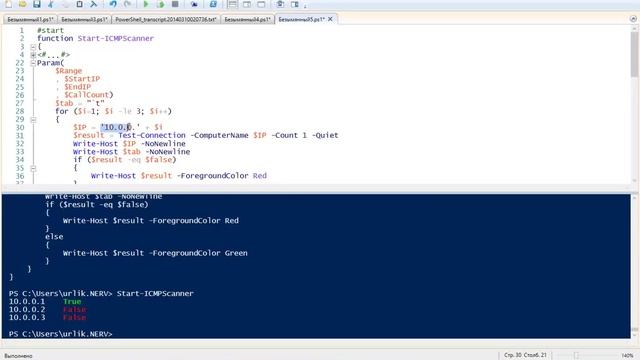Maximize the script pane
This screenshot has height=360, width=640.
tap(261, 4)
